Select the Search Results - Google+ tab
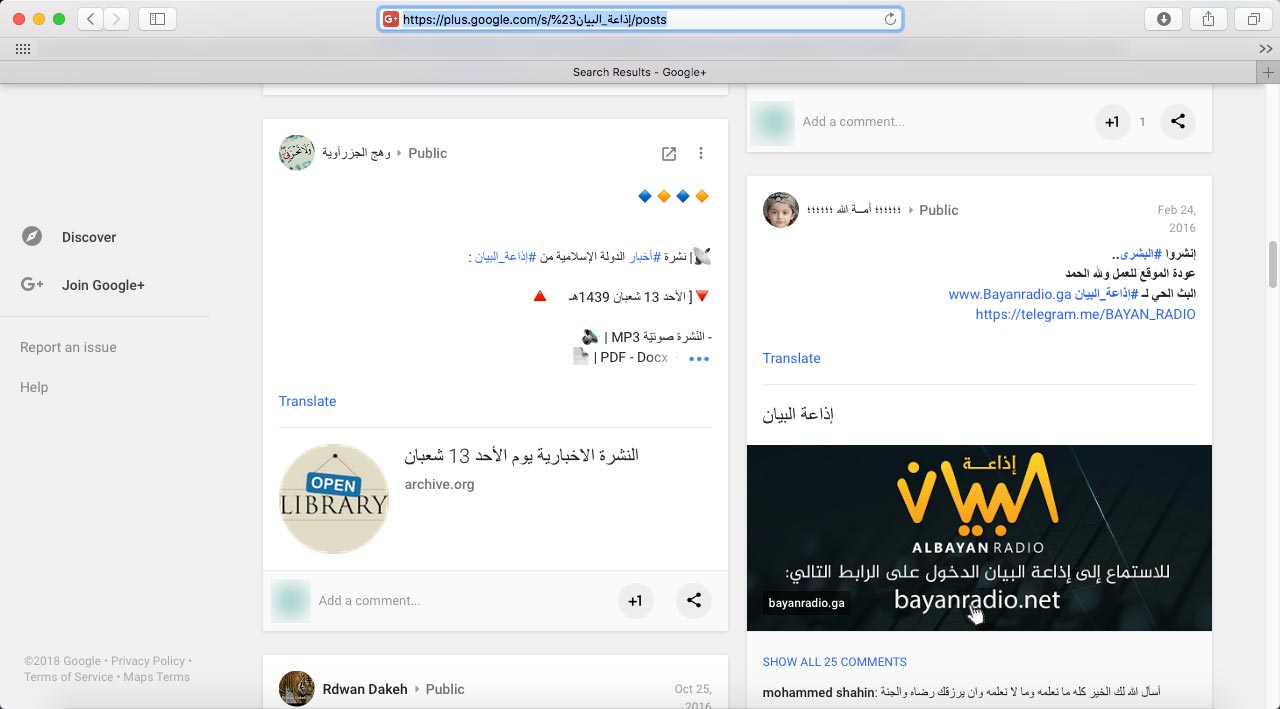This screenshot has height=709, width=1280. 640,72
